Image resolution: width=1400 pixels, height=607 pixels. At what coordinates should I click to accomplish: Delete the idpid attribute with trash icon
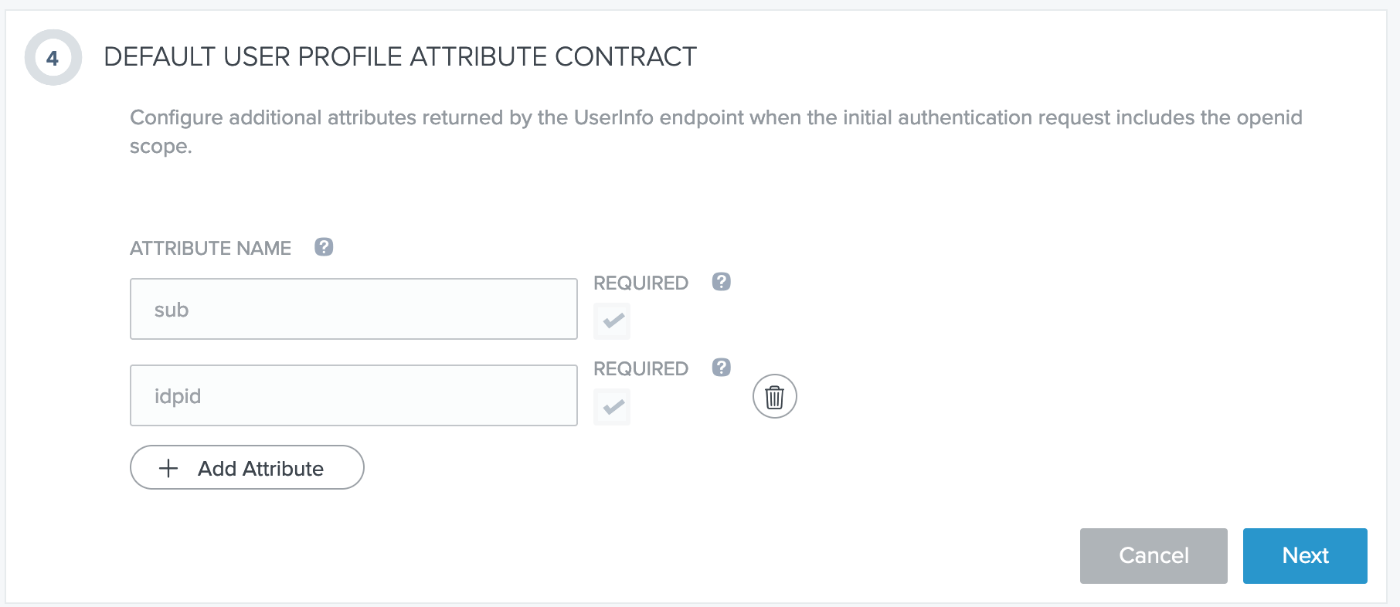(775, 397)
